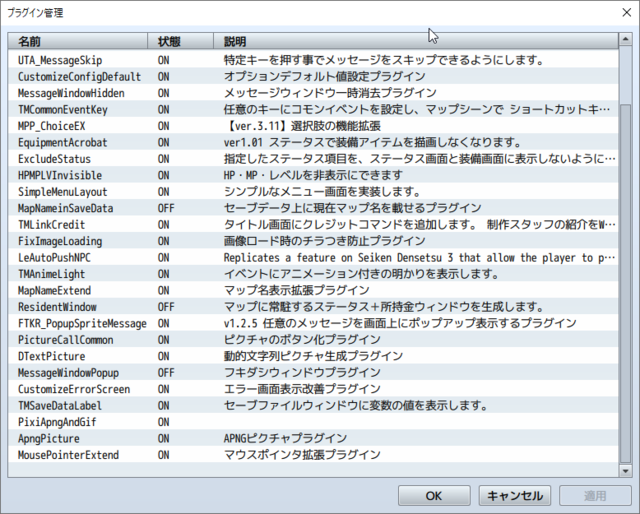This screenshot has width=640, height=514.
Task: Select the PixiApngAndGif plugin
Action: [313, 422]
